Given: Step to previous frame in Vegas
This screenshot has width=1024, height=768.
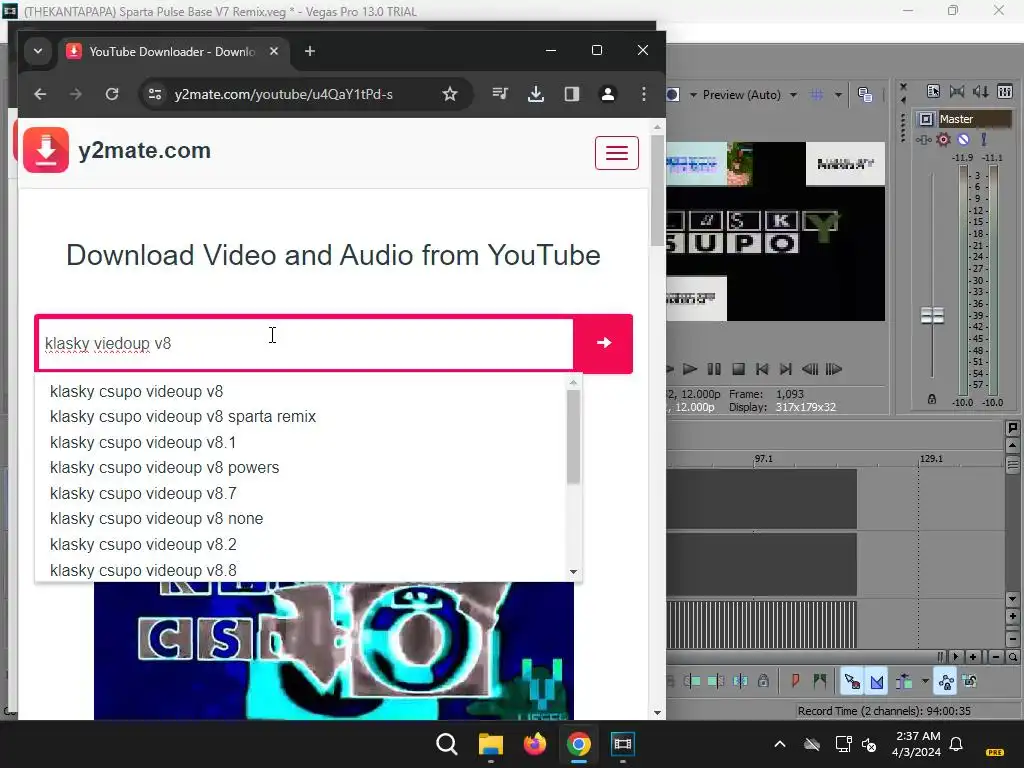Looking at the screenshot, I should [x=810, y=369].
